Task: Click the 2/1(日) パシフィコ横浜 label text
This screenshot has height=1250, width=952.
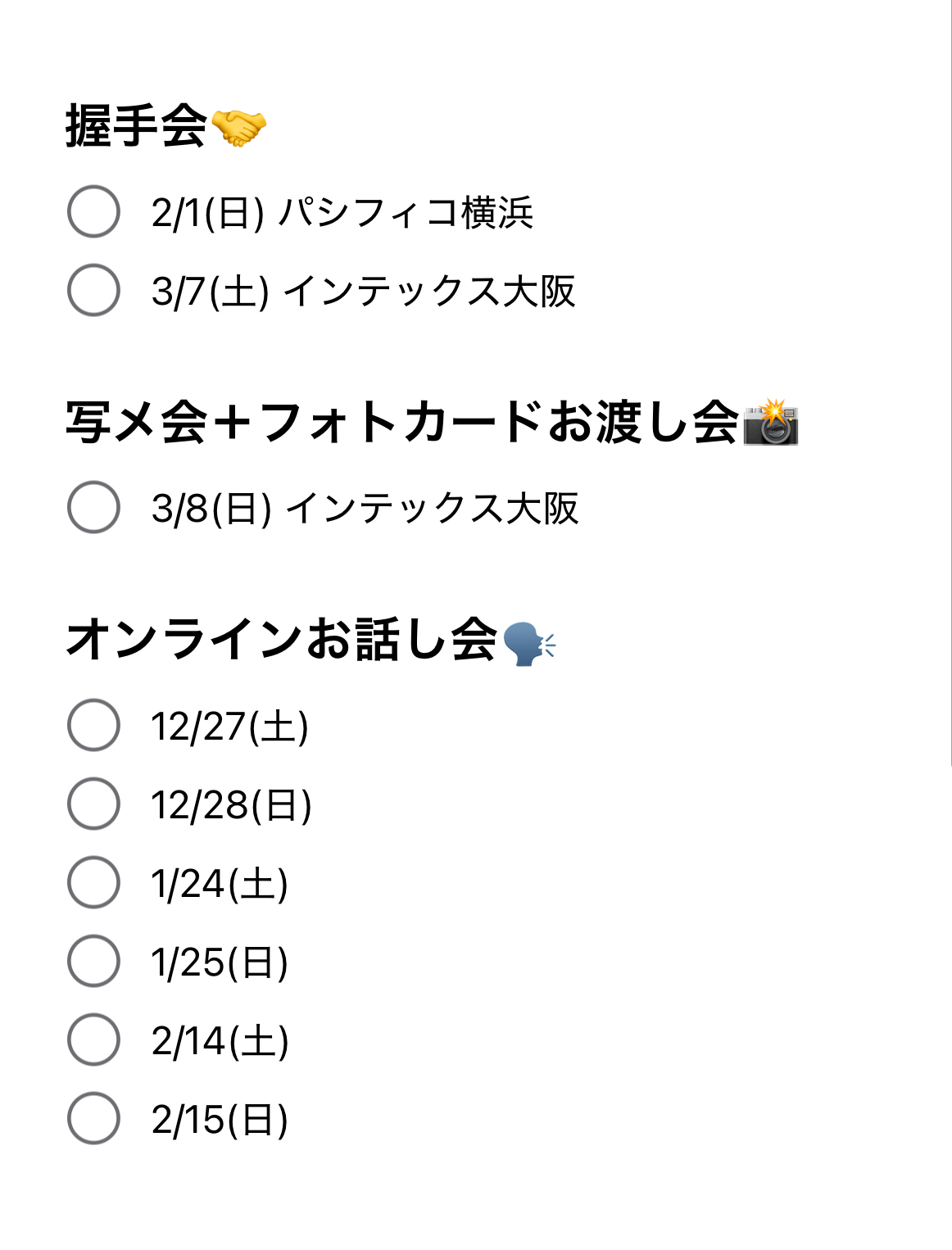Action: 342,213
